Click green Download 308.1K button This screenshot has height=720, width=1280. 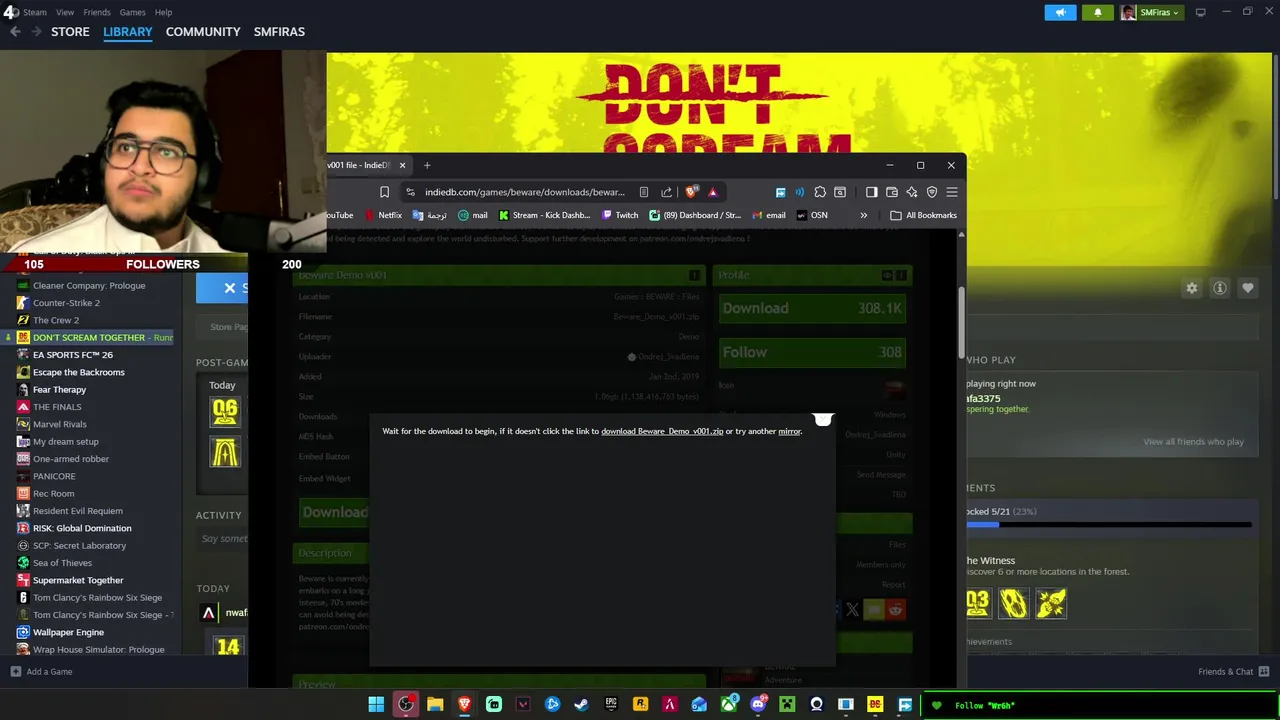coord(812,308)
